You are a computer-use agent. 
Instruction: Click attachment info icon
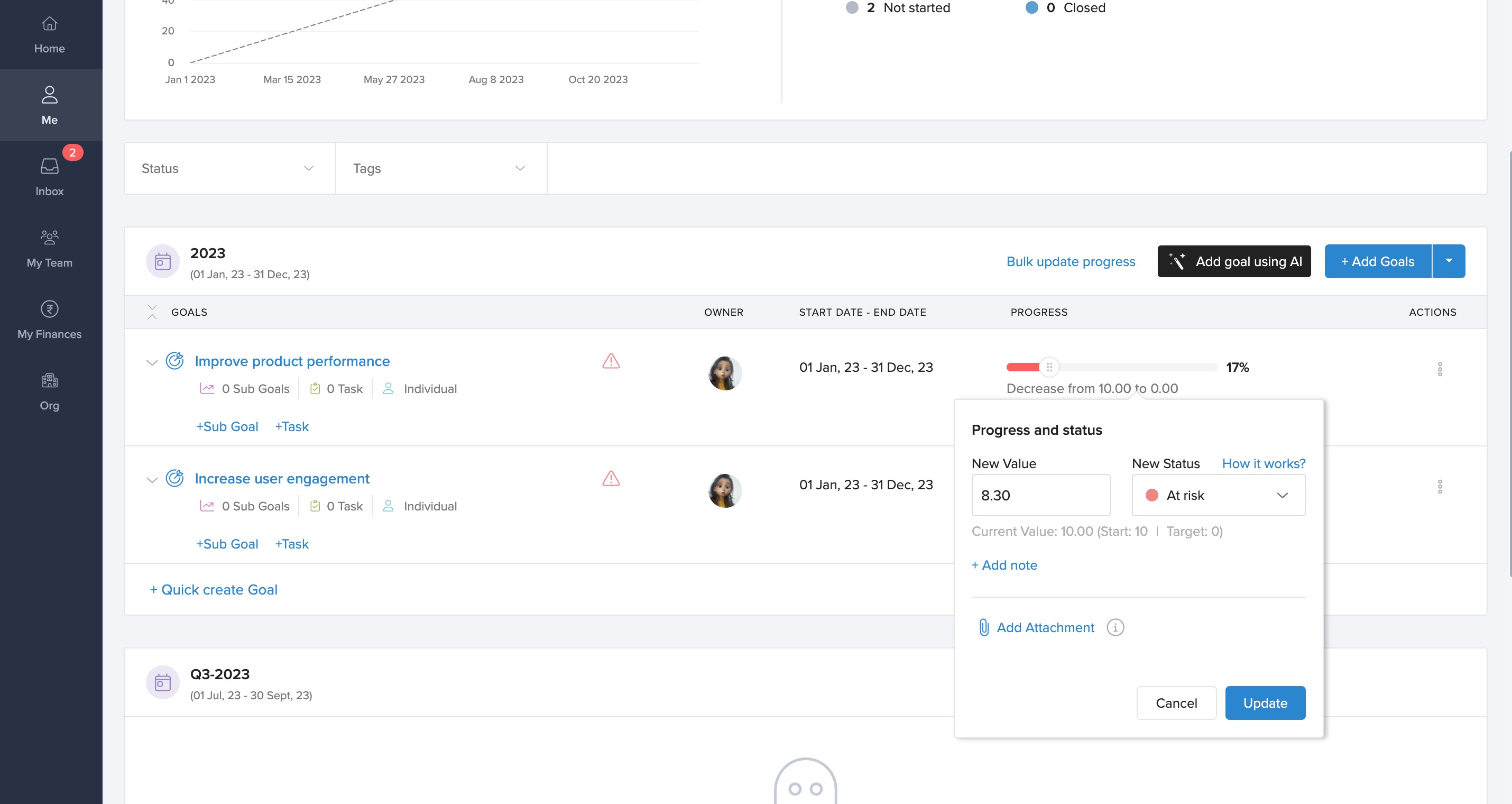1114,627
